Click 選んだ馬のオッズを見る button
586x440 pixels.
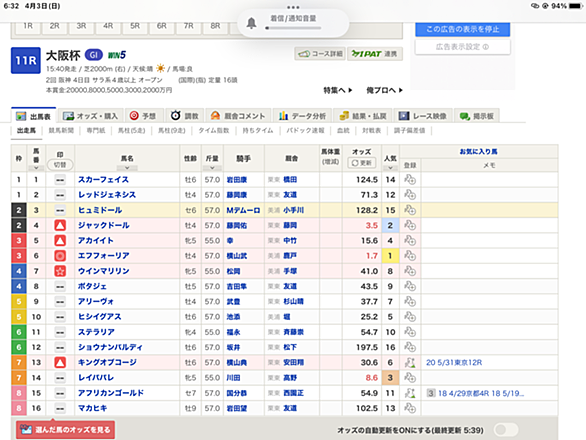pos(65,430)
